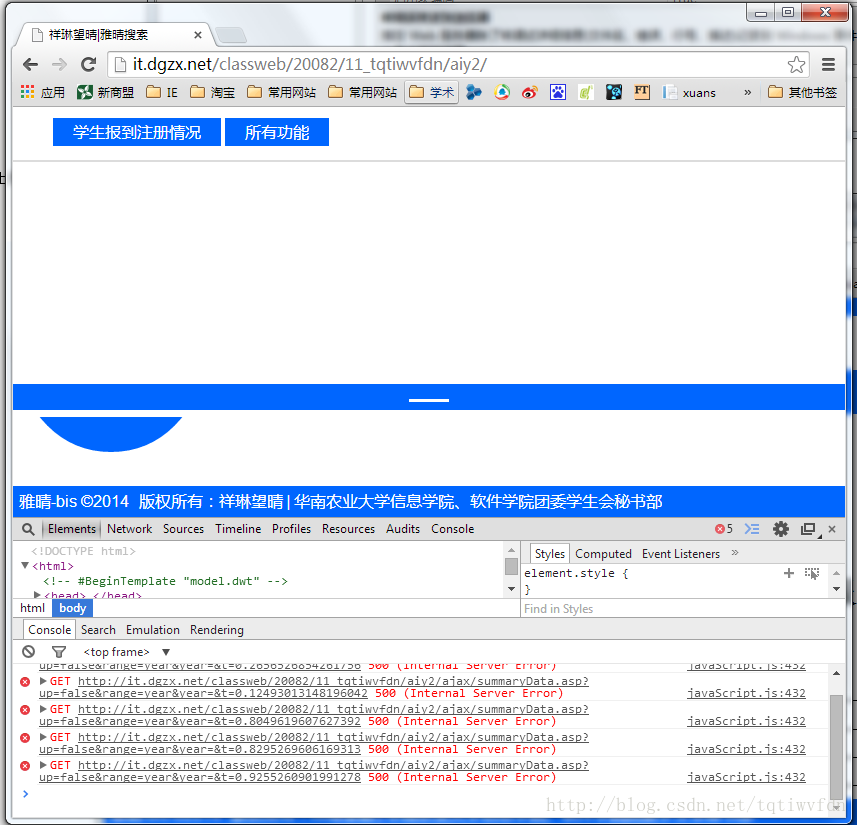Close the DevTools panel

(x=832, y=529)
